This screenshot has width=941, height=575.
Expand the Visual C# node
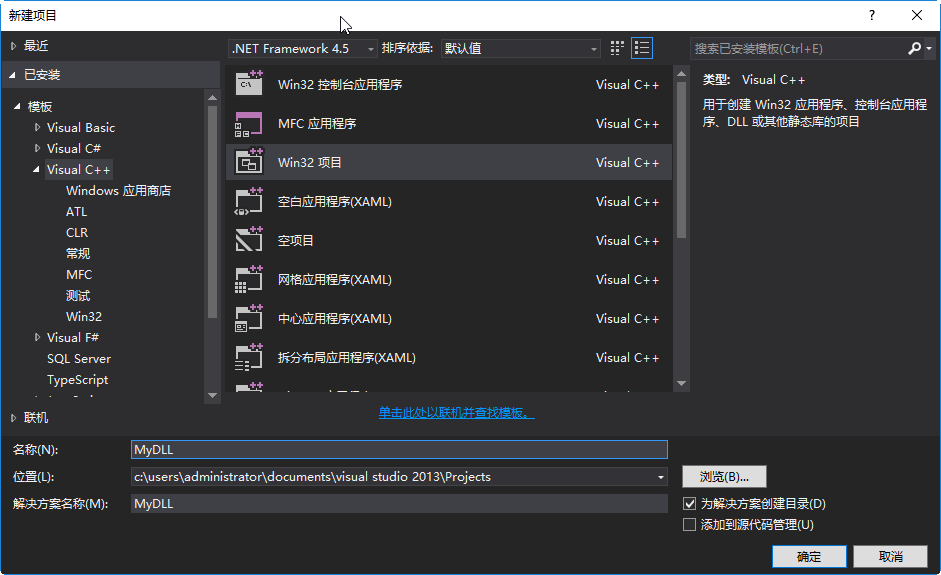(37, 148)
